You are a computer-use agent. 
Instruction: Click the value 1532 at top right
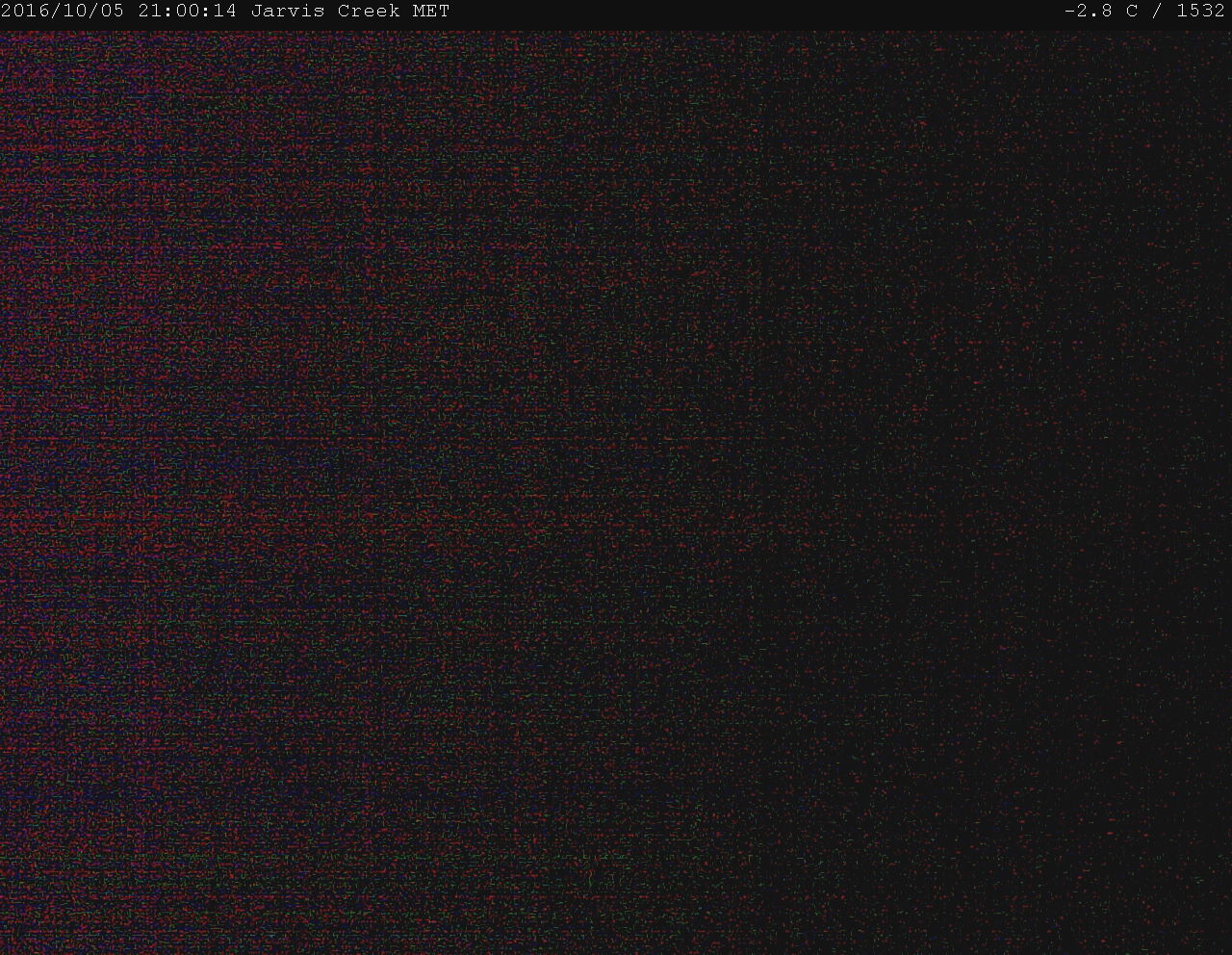(x=1200, y=12)
